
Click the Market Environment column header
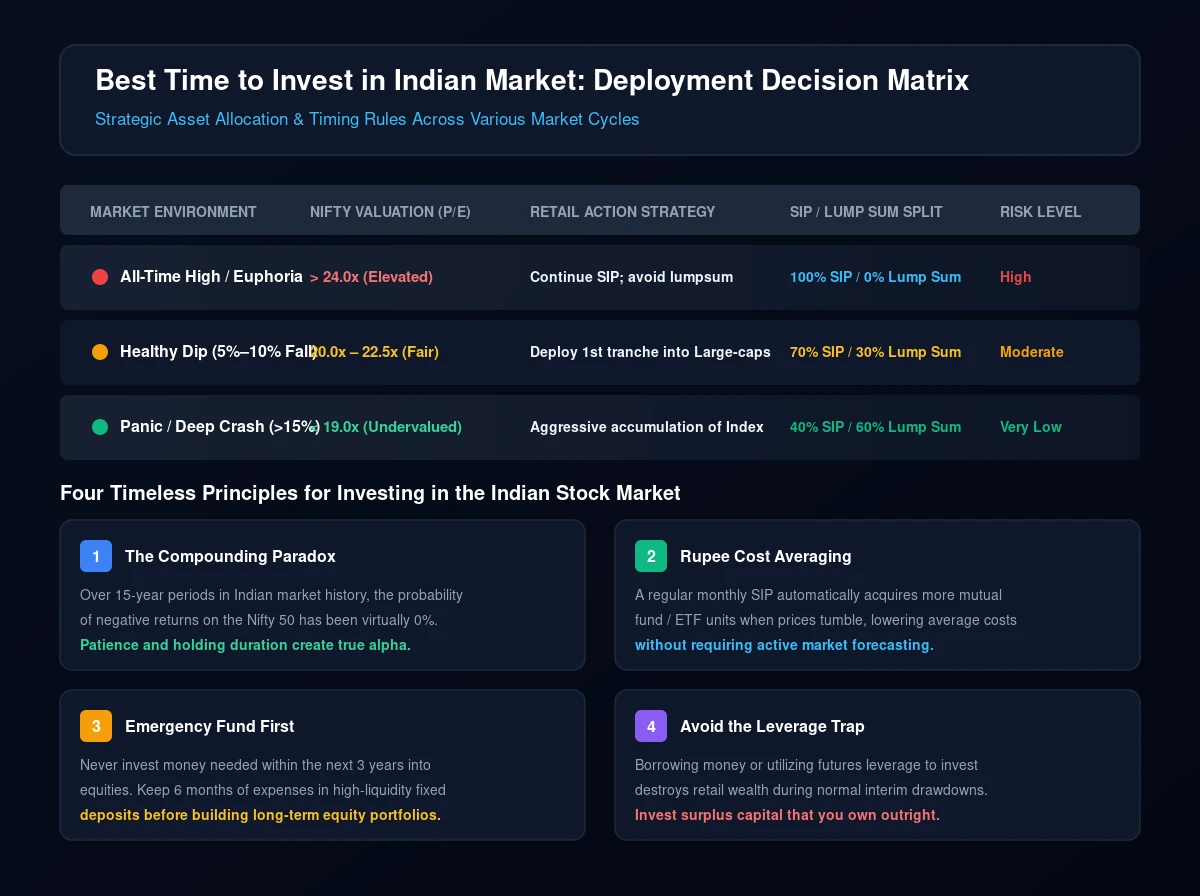(x=173, y=212)
